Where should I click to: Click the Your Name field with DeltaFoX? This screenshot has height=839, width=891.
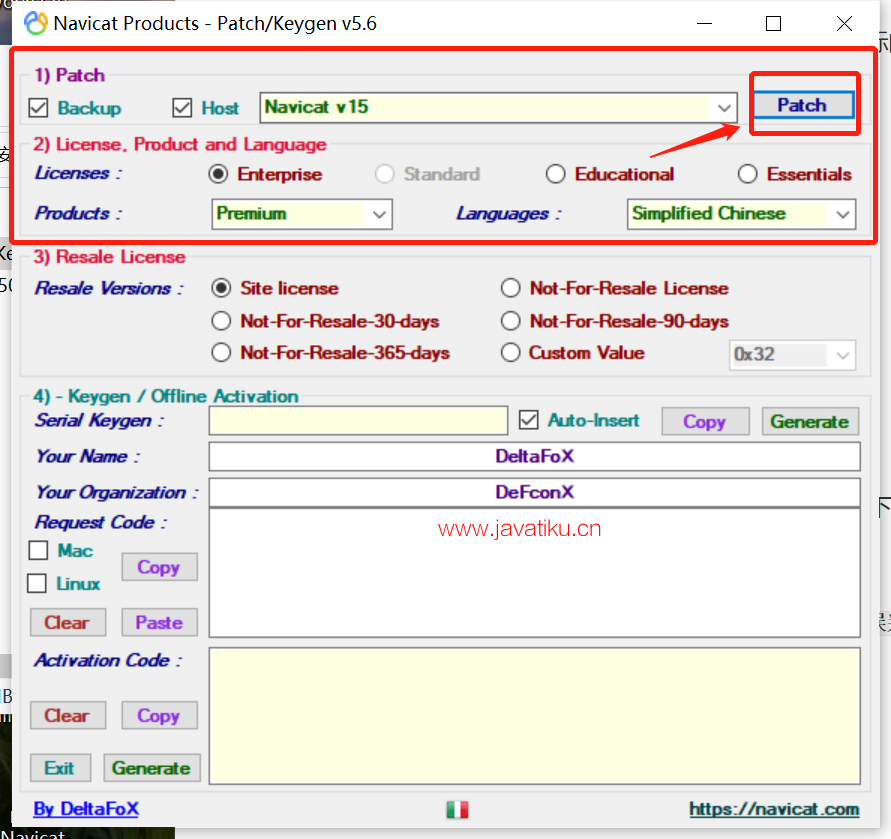[x=534, y=456]
